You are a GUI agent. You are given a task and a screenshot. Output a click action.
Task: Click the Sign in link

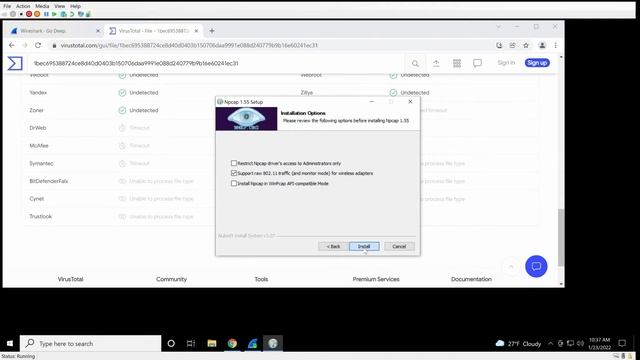click(x=506, y=62)
